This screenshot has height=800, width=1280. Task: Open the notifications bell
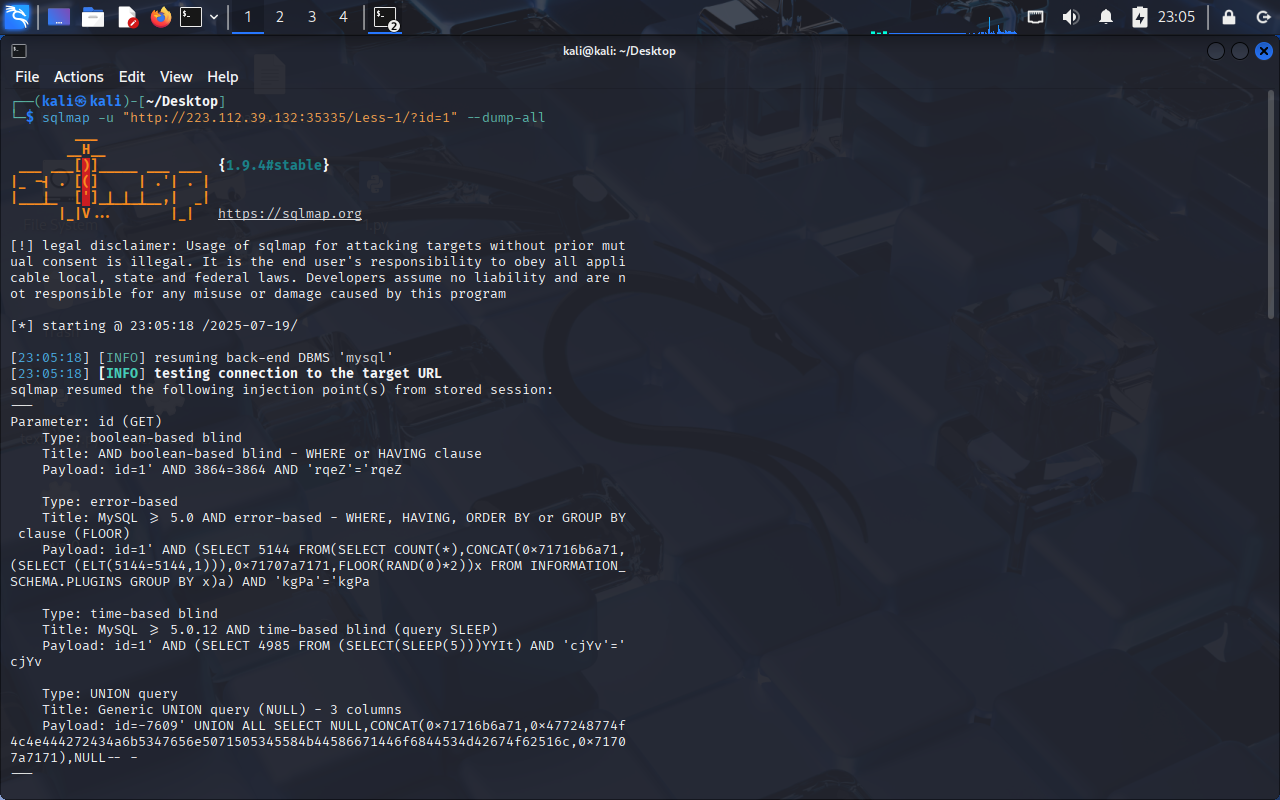[x=1106, y=17]
